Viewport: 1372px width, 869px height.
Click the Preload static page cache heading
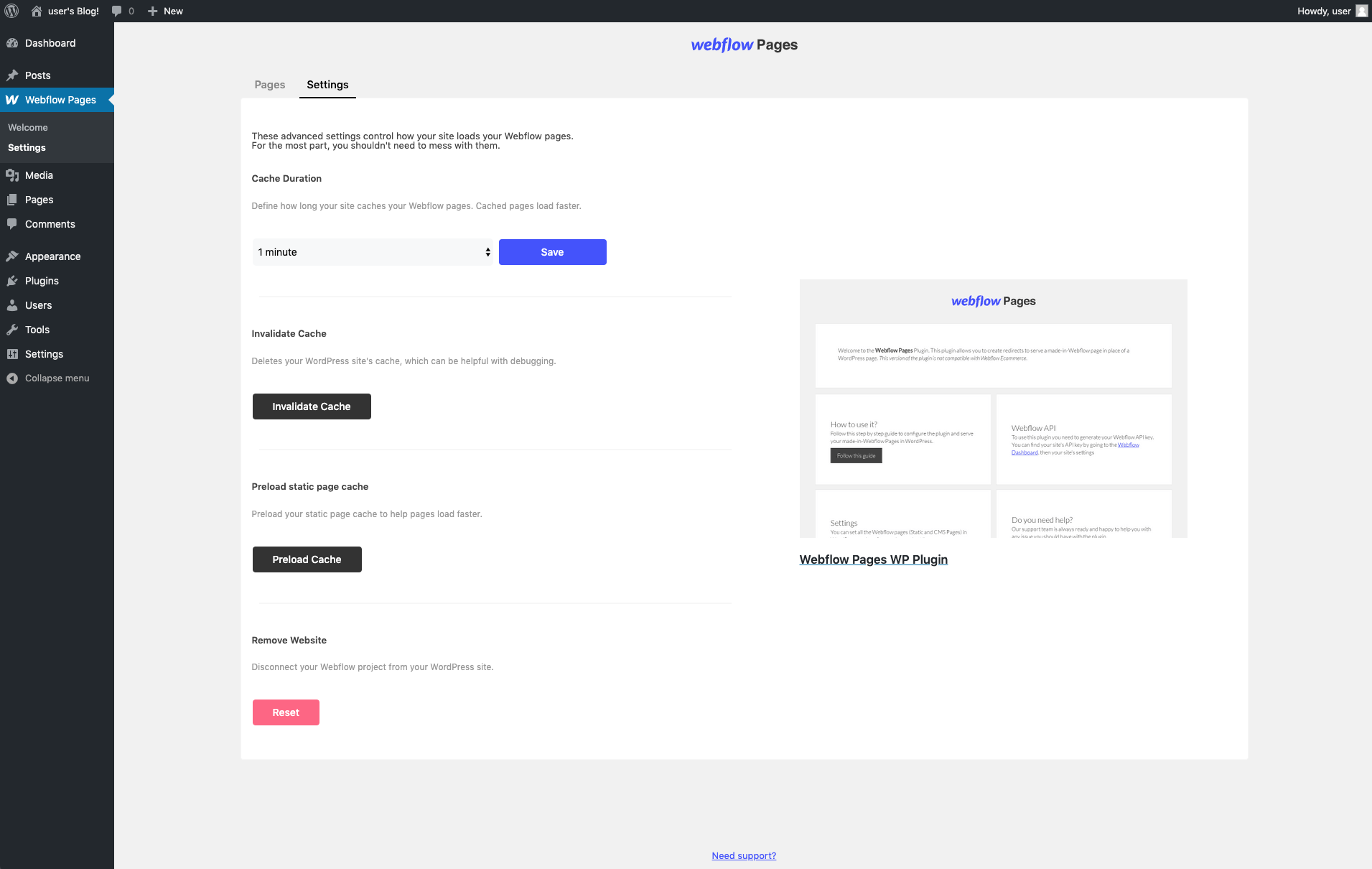coord(309,486)
